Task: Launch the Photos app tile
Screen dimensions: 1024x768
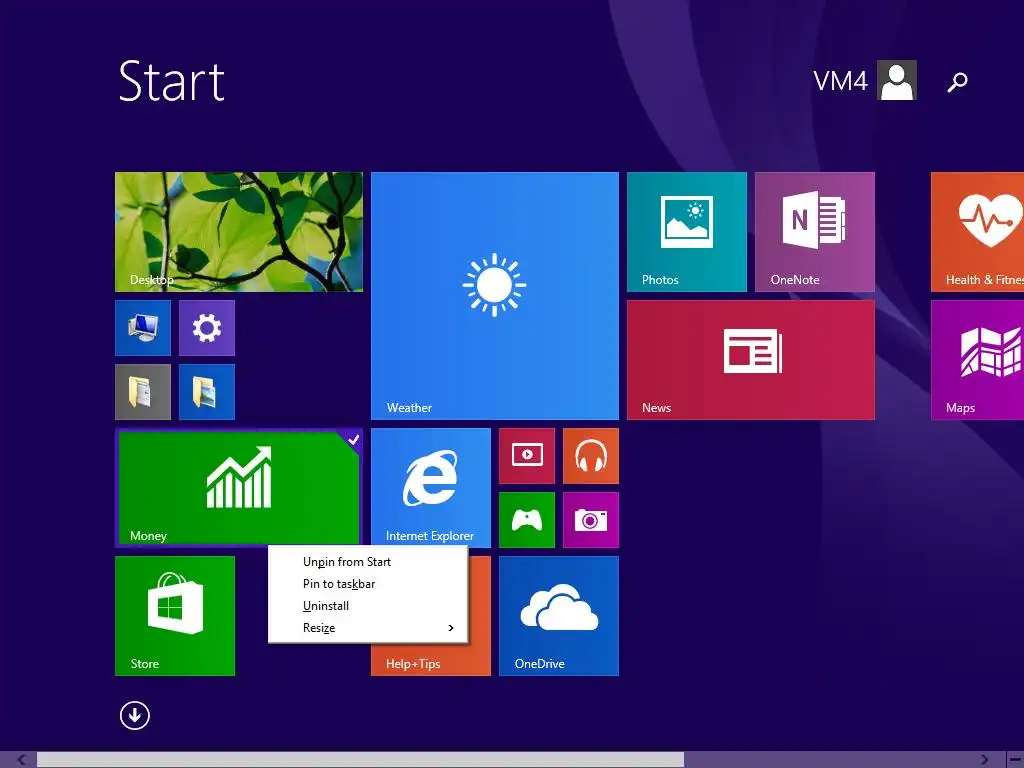Action: (x=686, y=232)
